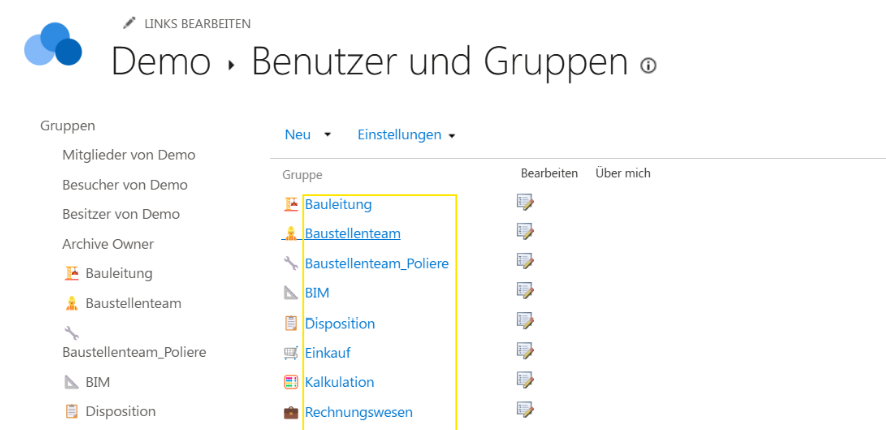Viewport: 886px width, 430px height.
Task: Open edit icon next to BIM group
Action: [525, 291]
